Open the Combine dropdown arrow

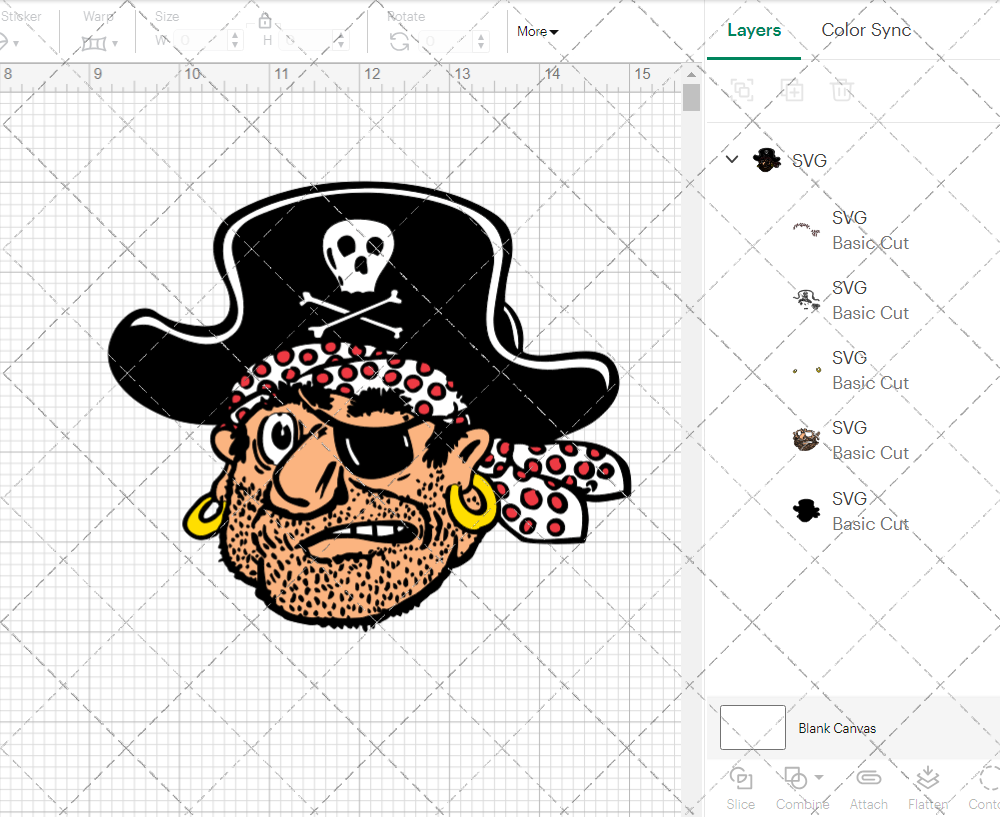pos(819,777)
